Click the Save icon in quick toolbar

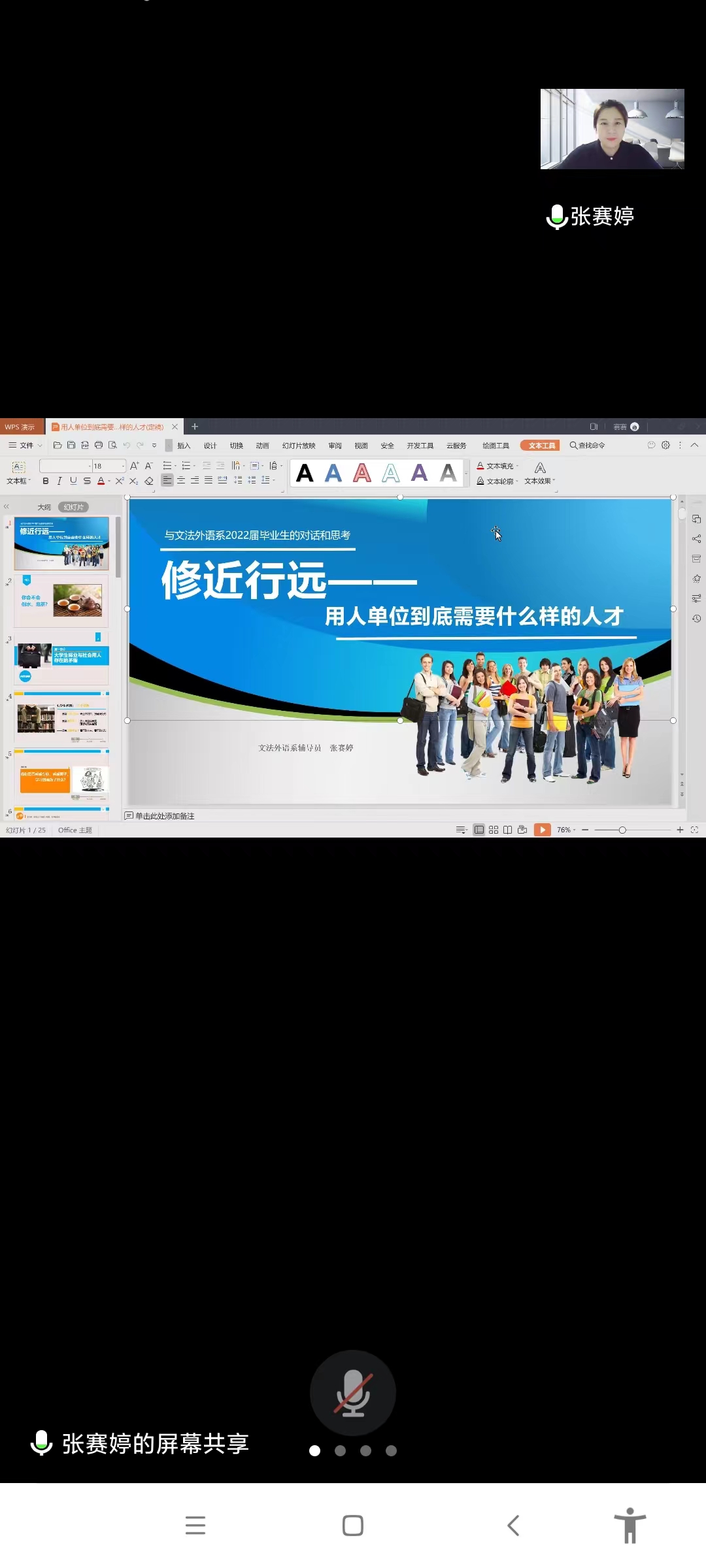(71, 445)
